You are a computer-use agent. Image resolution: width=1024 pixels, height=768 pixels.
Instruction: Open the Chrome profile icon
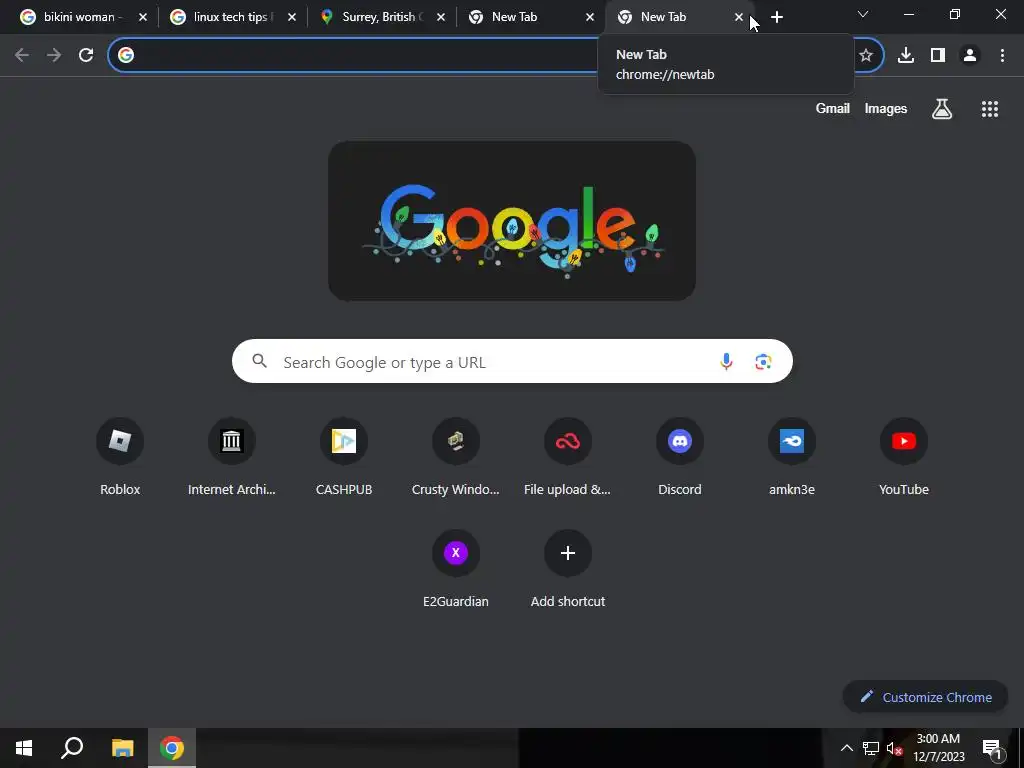(x=970, y=56)
